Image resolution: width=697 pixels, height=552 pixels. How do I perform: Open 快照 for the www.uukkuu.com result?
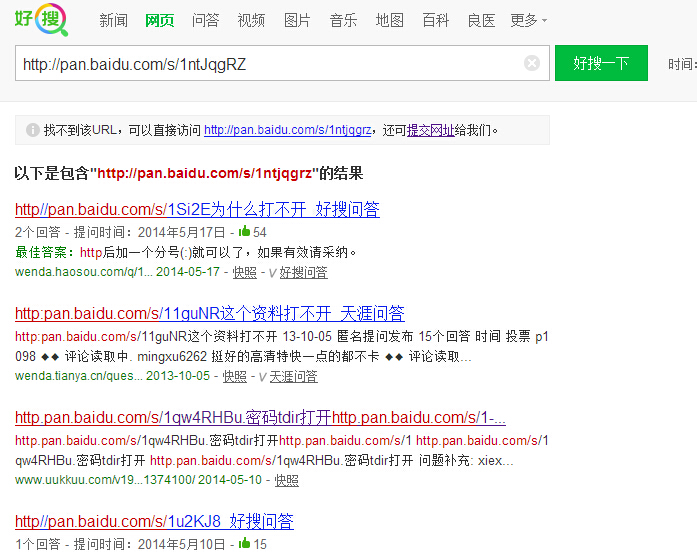pos(287,480)
